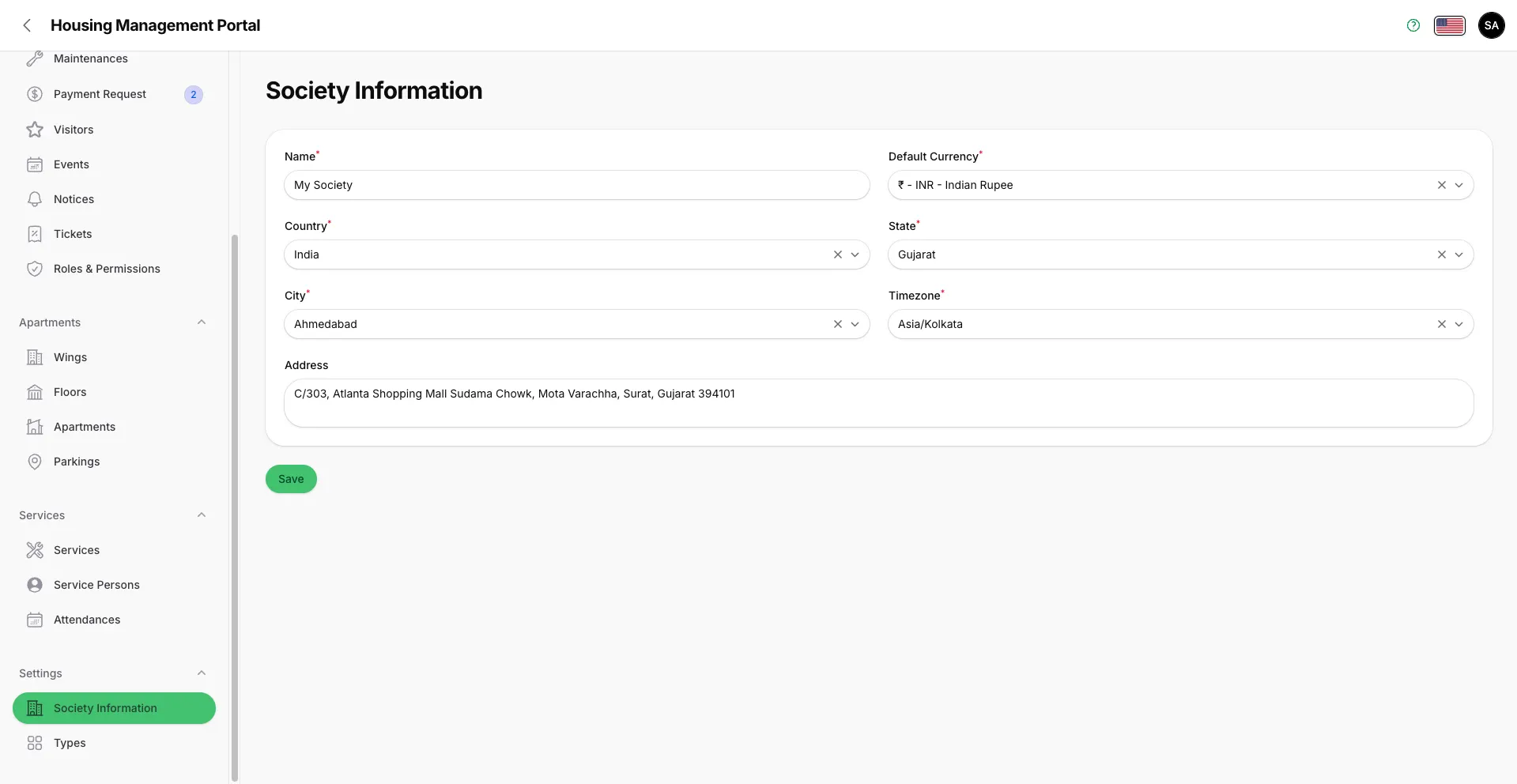Click the Name input field

[x=576, y=185]
